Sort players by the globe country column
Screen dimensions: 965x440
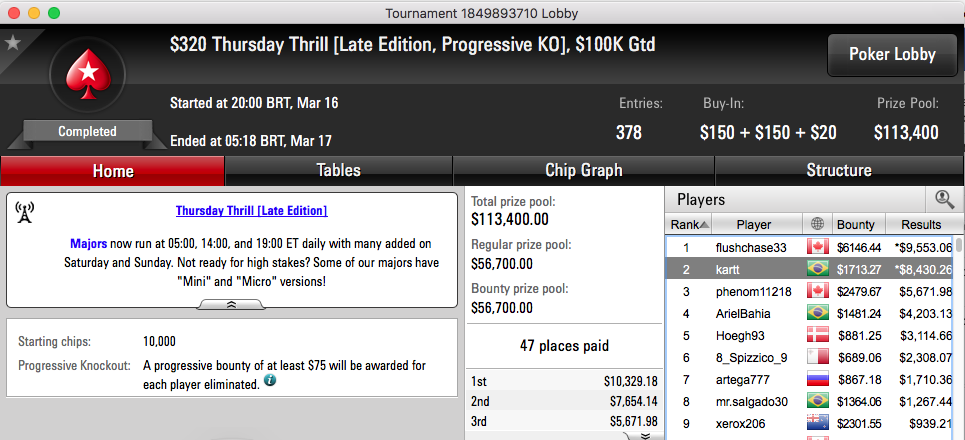click(x=817, y=225)
